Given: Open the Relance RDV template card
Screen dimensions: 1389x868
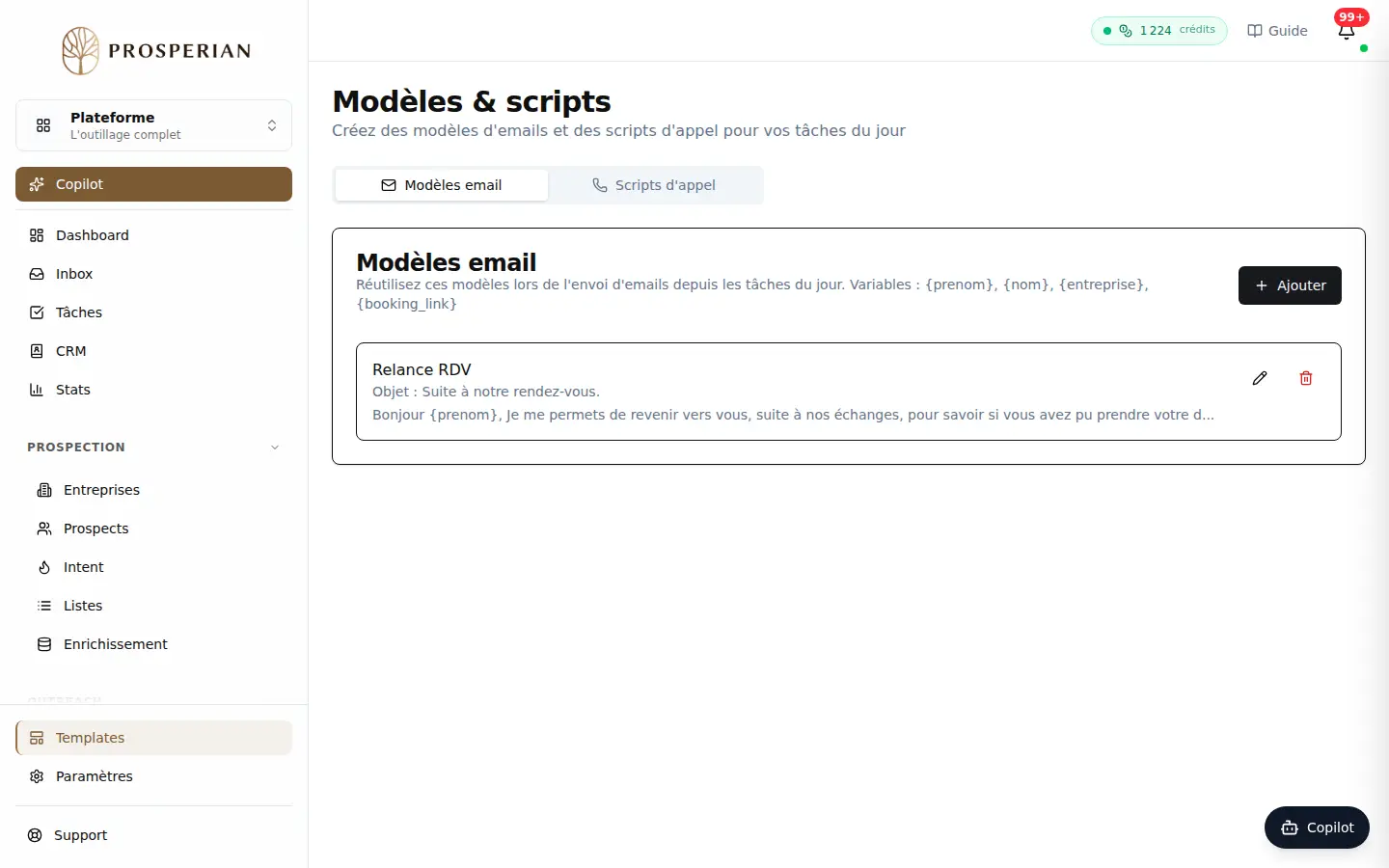Looking at the screenshot, I should [849, 392].
